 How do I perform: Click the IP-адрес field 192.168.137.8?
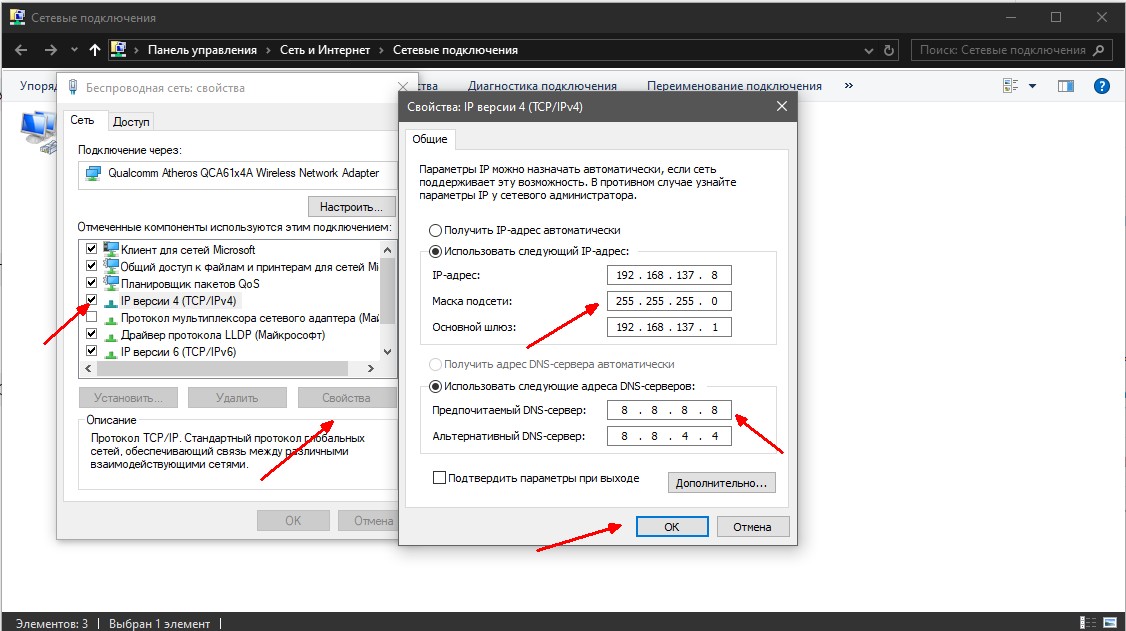(669, 275)
